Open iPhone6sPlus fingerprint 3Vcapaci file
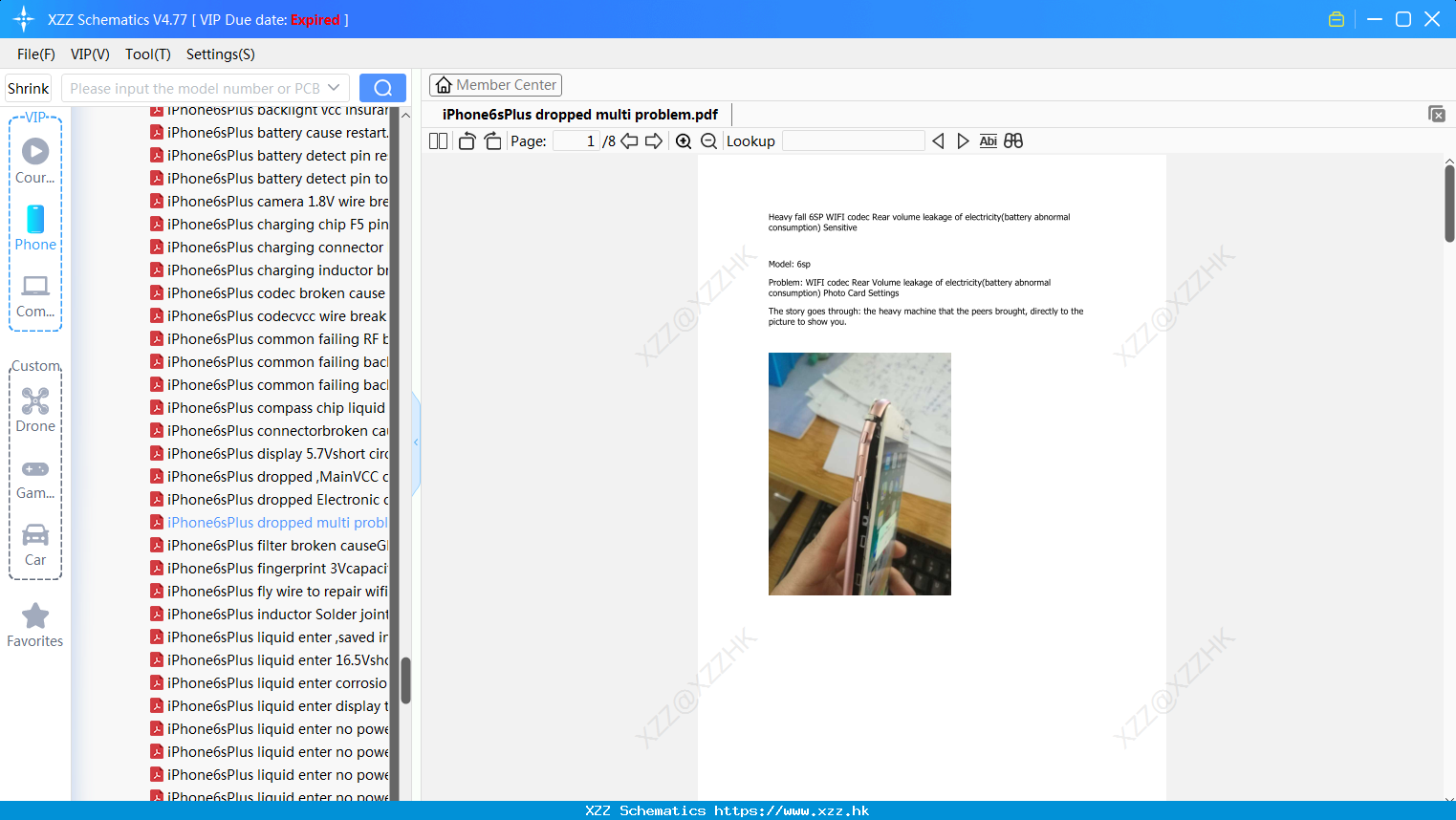 coord(270,569)
